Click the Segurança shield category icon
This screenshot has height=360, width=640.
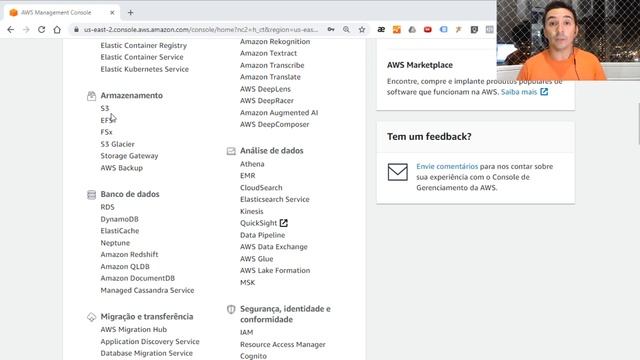pyautogui.click(x=231, y=309)
